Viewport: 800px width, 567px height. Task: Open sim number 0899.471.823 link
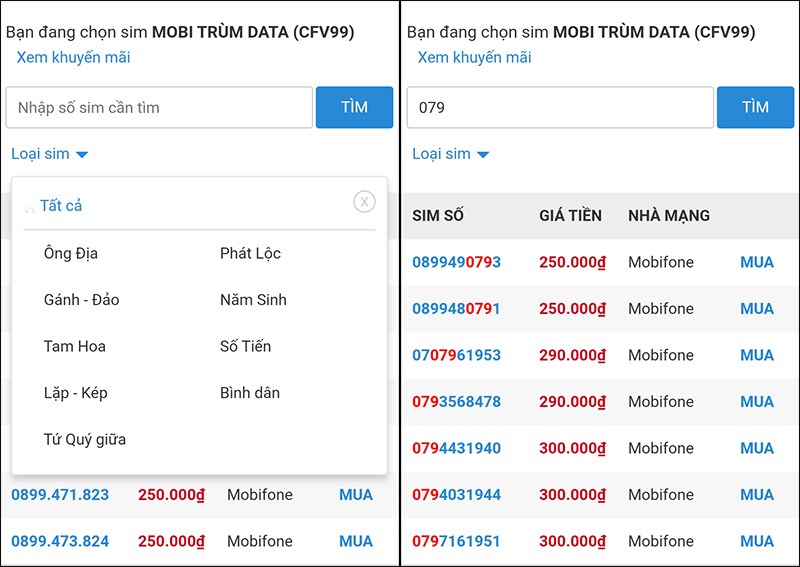pyautogui.click(x=60, y=494)
